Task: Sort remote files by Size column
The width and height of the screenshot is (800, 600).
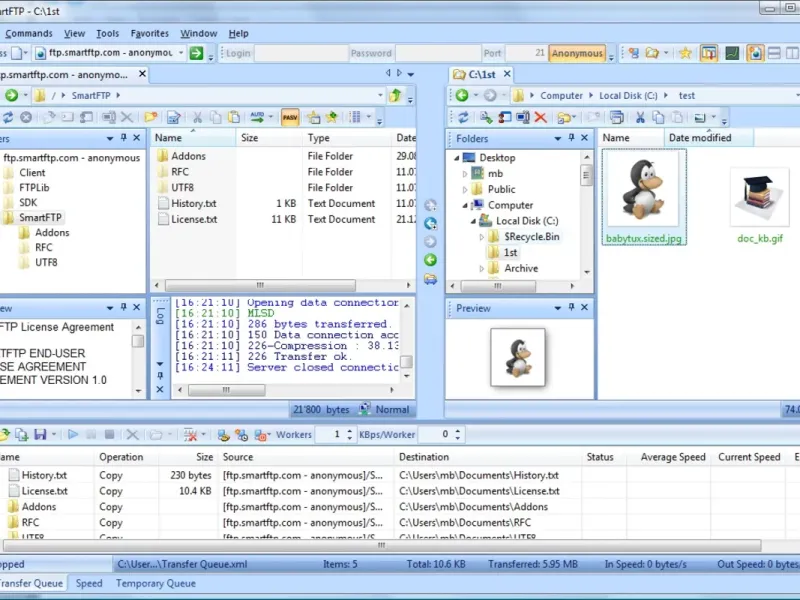Action: tap(269, 138)
